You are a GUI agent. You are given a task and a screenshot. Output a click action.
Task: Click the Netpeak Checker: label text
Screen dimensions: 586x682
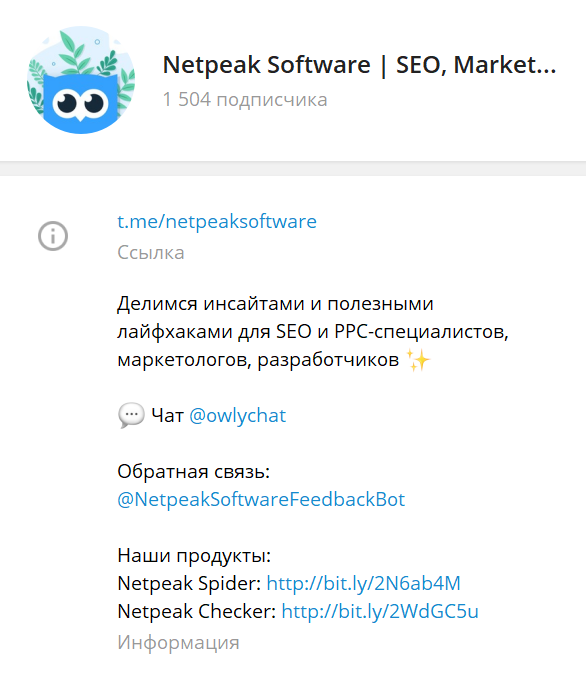click(x=197, y=611)
